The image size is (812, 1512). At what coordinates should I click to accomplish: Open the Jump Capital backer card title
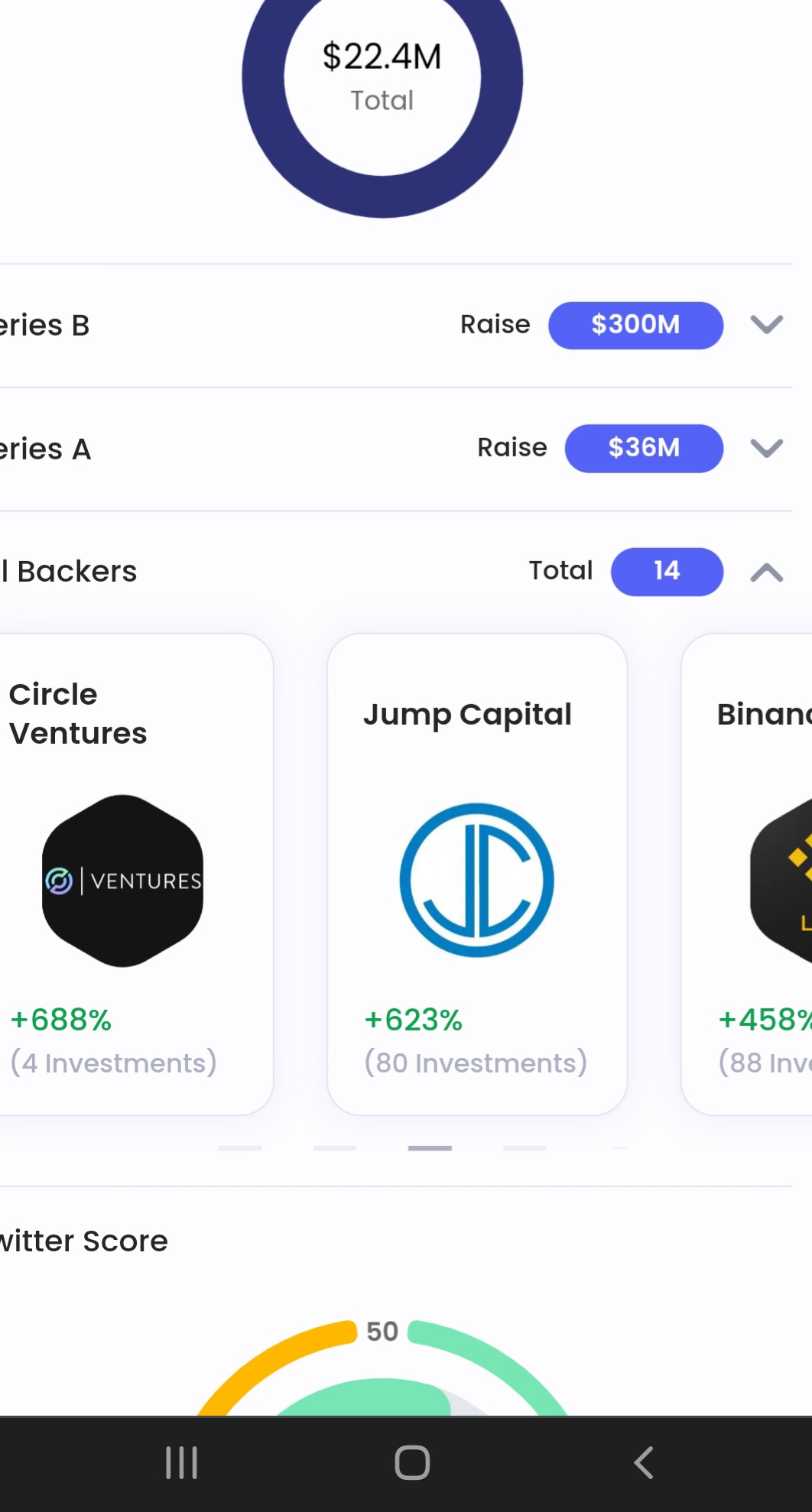[x=467, y=715]
